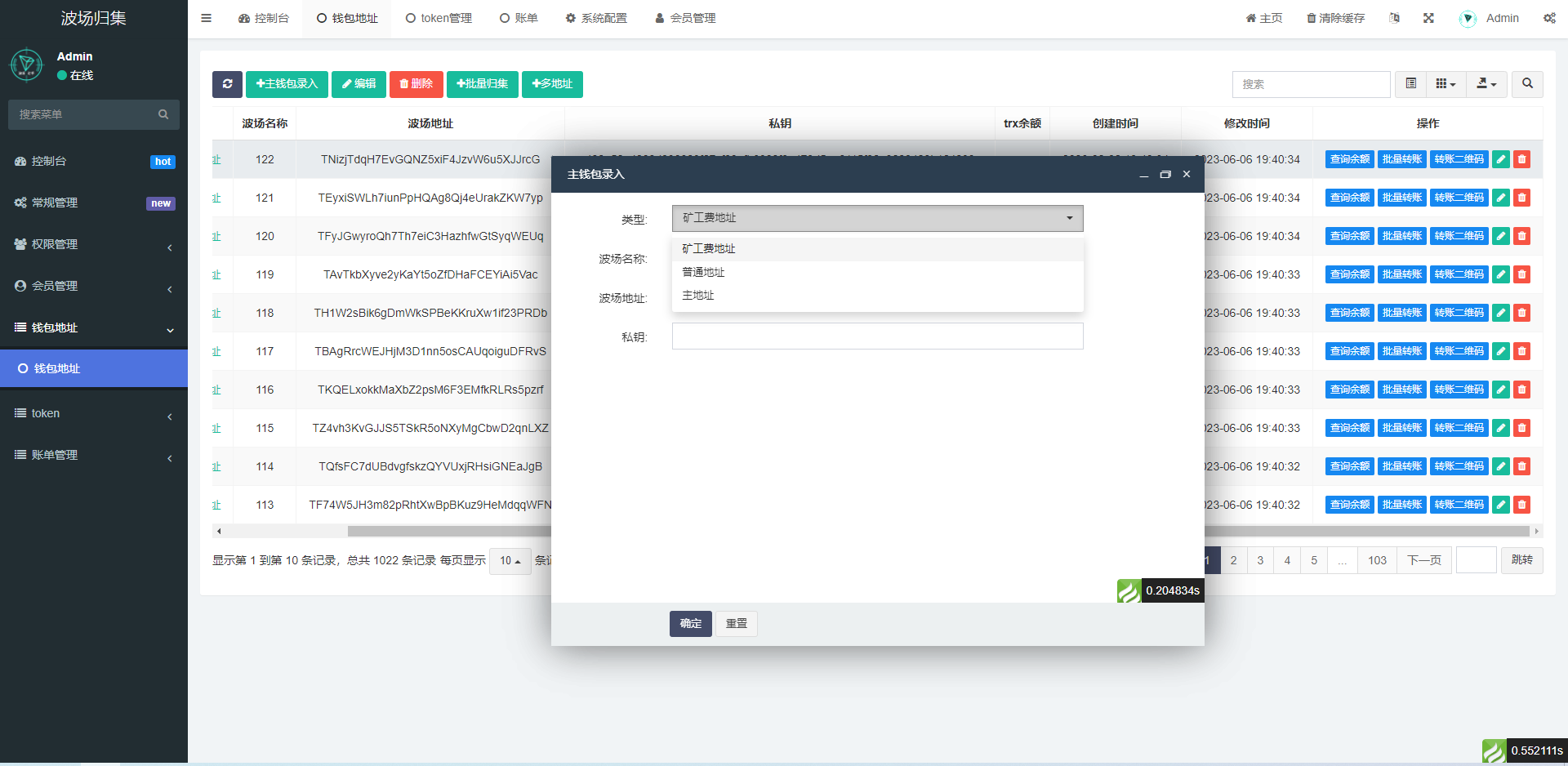The height and width of the screenshot is (766, 1568).
Task: Select 普通地址 from the type list
Action: click(703, 272)
